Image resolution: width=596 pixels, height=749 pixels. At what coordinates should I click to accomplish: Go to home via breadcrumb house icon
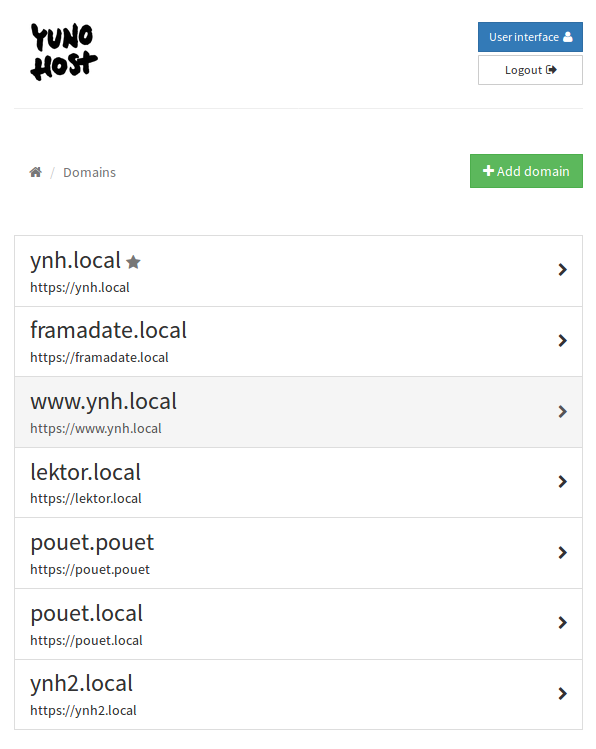[x=35, y=172]
